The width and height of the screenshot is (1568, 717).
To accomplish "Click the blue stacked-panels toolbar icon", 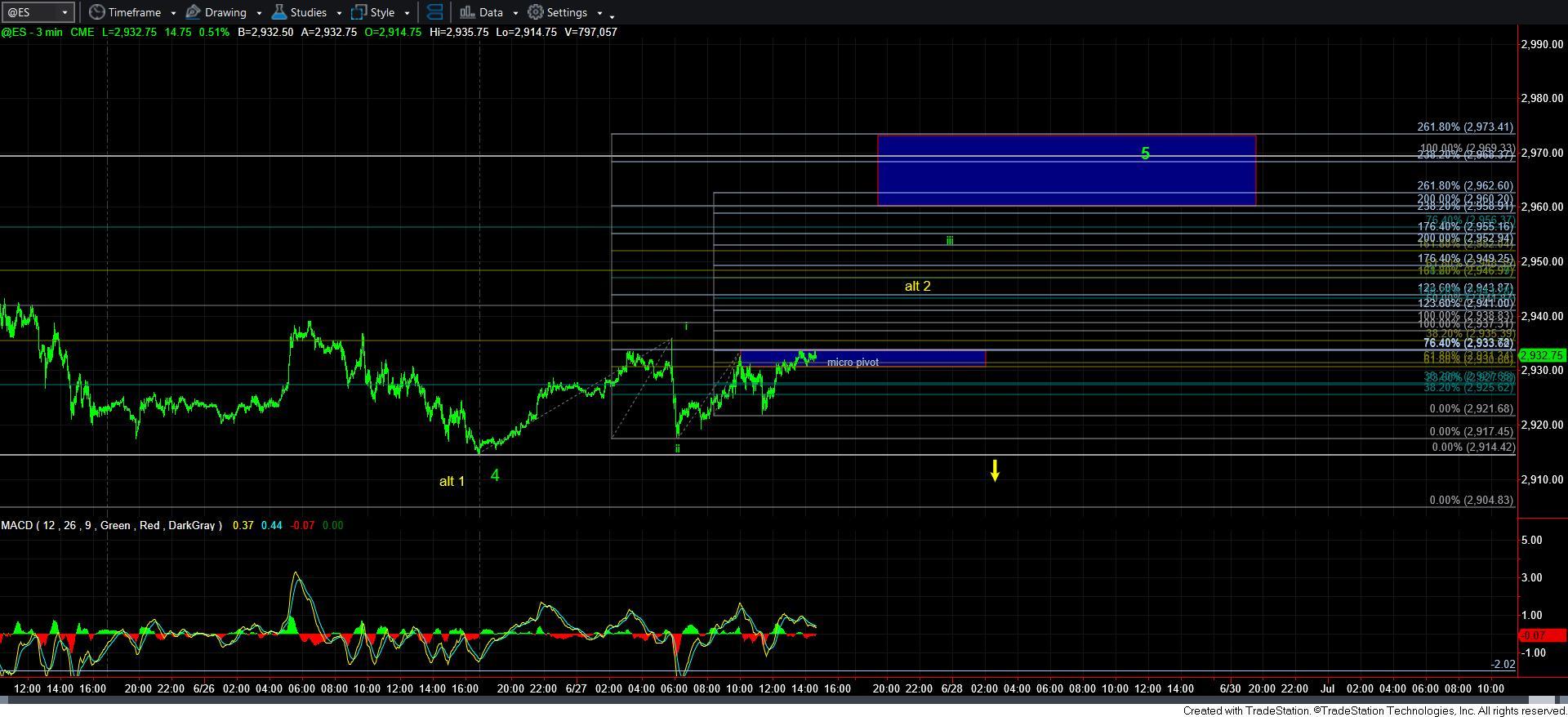I will click(434, 12).
